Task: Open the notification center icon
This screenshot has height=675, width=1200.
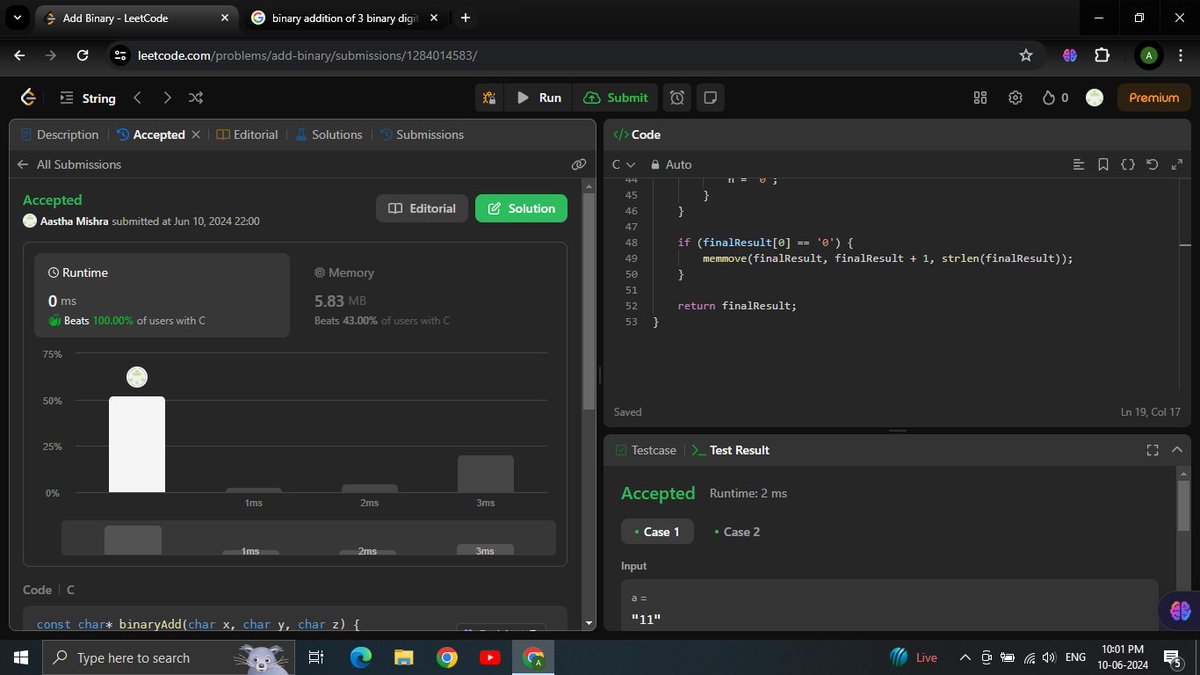Action: 1171,657
